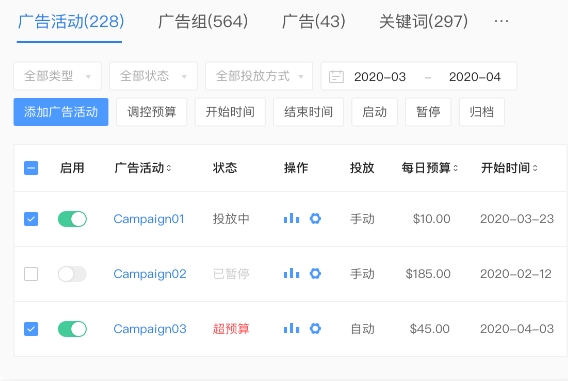This screenshot has height=381, width=568.
Task: Expand the 全部状态 dropdown
Action: (153, 76)
